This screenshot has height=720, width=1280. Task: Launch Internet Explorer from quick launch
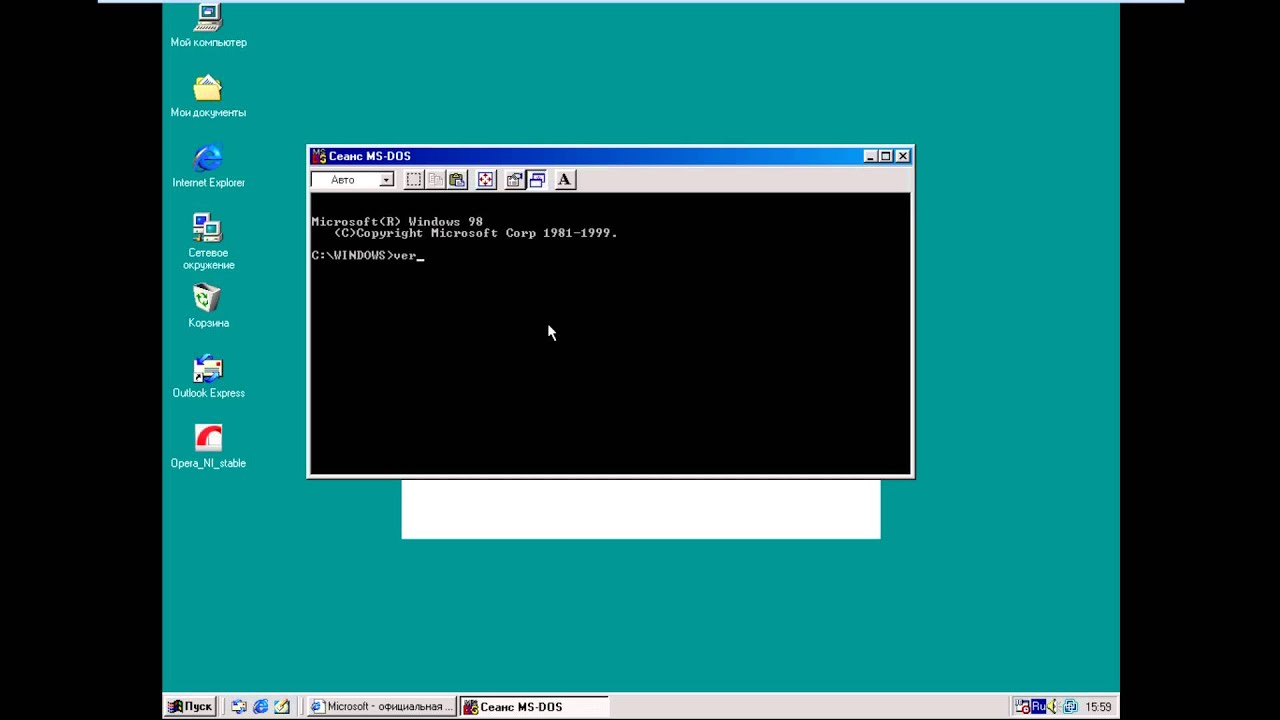[261, 706]
